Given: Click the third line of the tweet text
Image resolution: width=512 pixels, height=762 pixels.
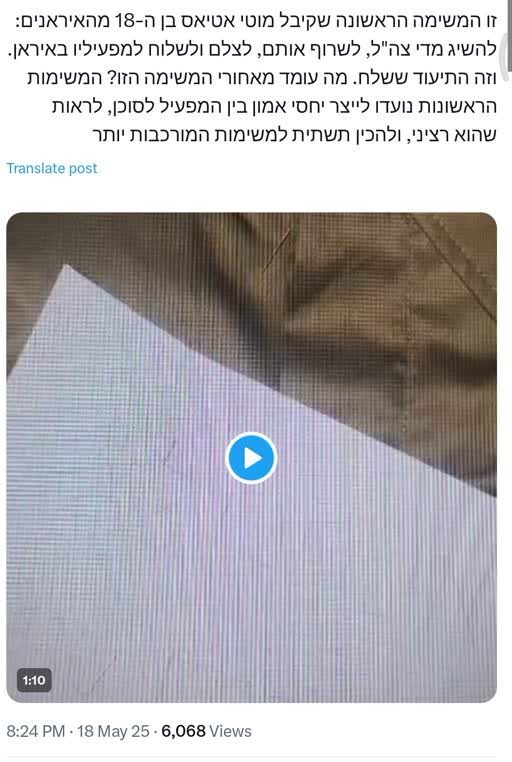Looking at the screenshot, I should pos(262,78).
